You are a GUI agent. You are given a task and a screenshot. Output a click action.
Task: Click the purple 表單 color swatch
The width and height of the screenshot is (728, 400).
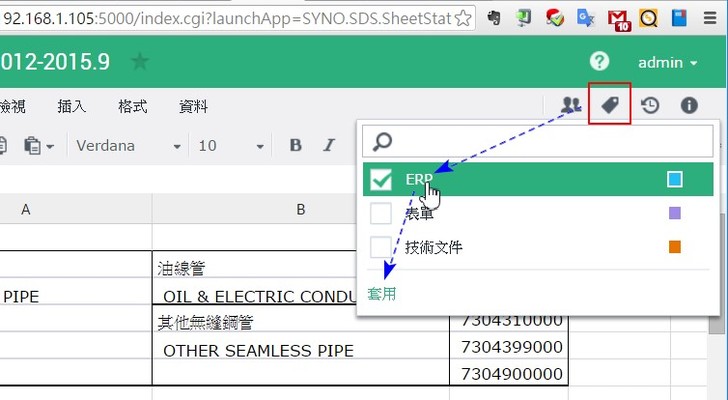tap(675, 213)
